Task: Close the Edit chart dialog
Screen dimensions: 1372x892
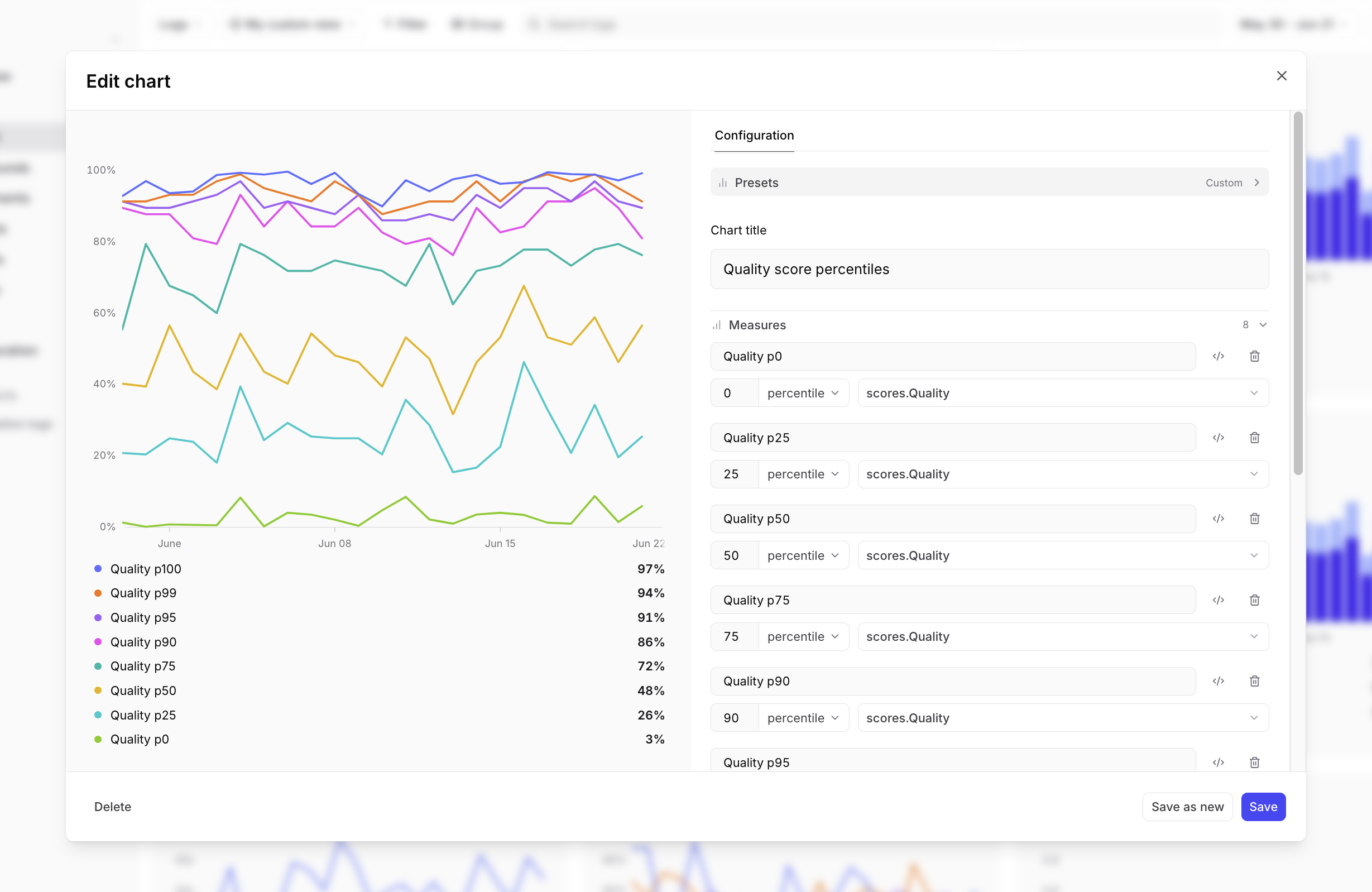Action: point(1282,76)
